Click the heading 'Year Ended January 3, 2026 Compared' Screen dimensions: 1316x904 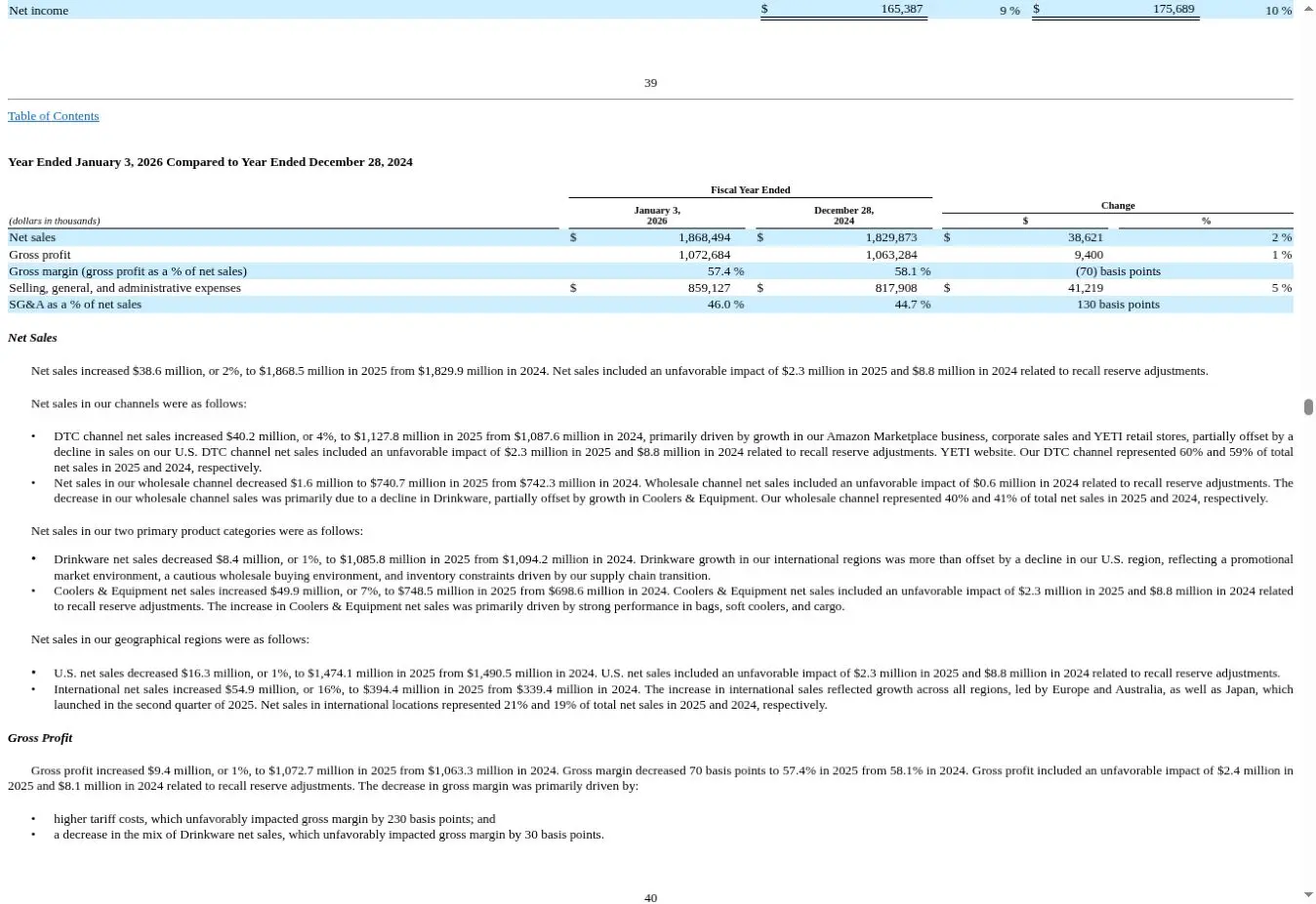[210, 162]
